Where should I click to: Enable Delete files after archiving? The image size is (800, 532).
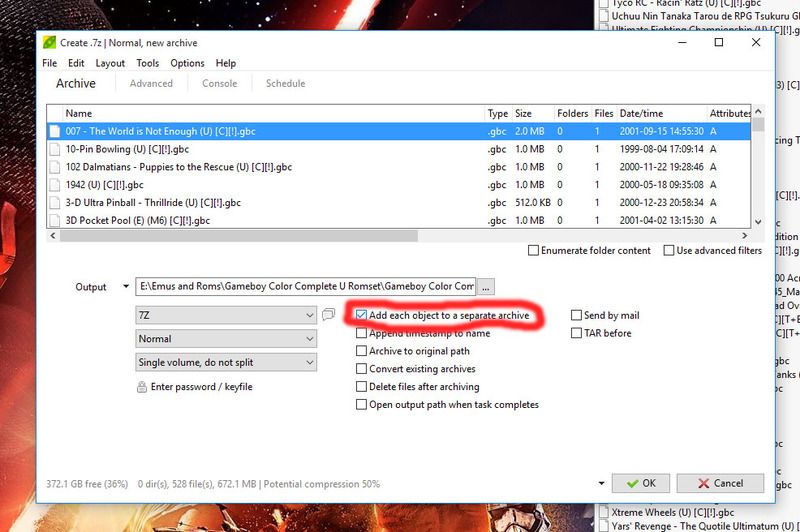pyautogui.click(x=362, y=387)
